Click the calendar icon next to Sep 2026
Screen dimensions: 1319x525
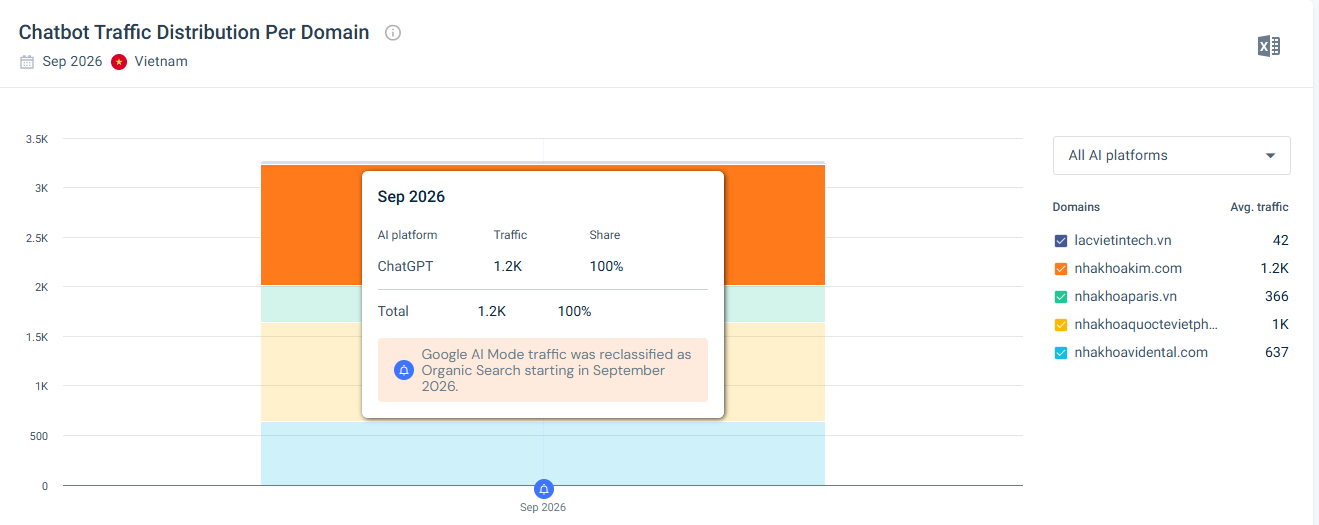(27, 61)
